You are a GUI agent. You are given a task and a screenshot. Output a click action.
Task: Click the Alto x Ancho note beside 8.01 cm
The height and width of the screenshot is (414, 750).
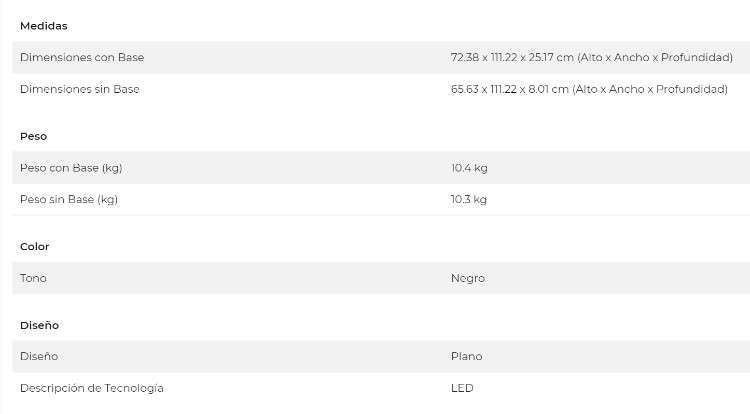click(650, 89)
